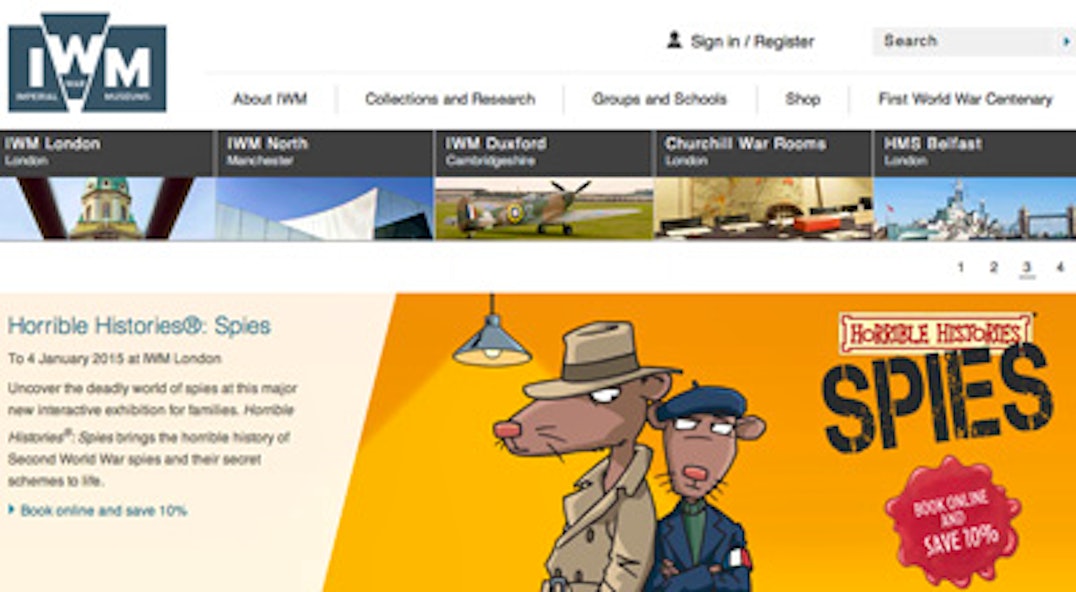This screenshot has width=1076, height=592.
Task: Open First World War Centenary menu
Action: pos(965,99)
